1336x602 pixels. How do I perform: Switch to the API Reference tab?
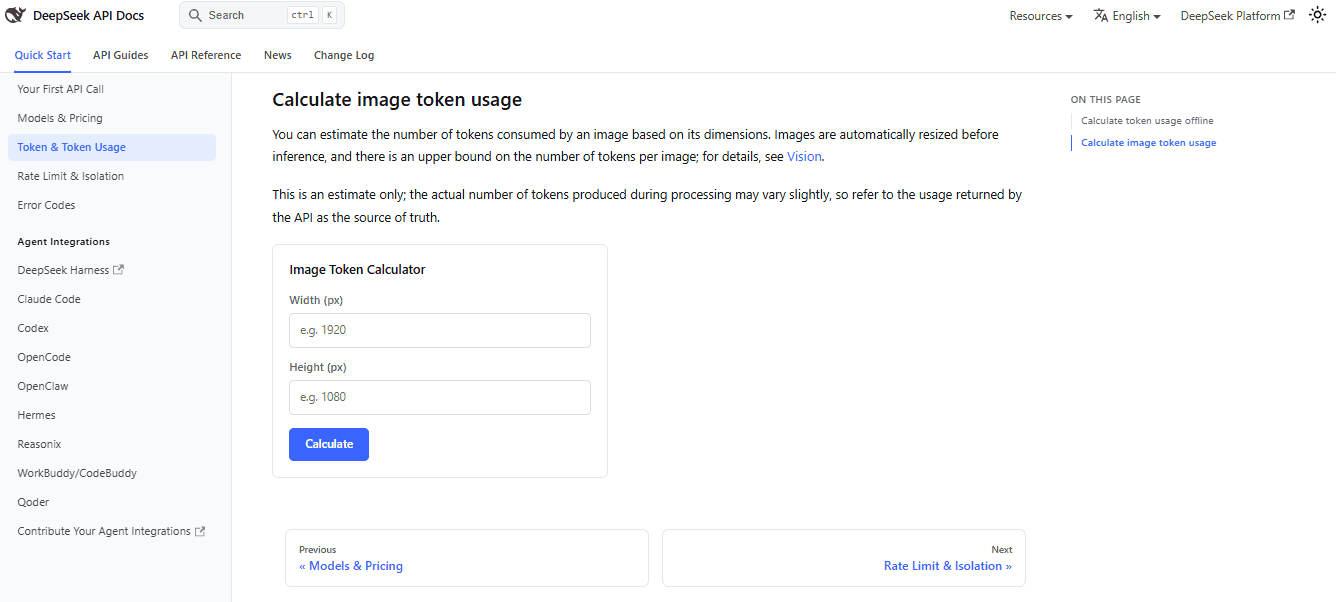coord(206,55)
